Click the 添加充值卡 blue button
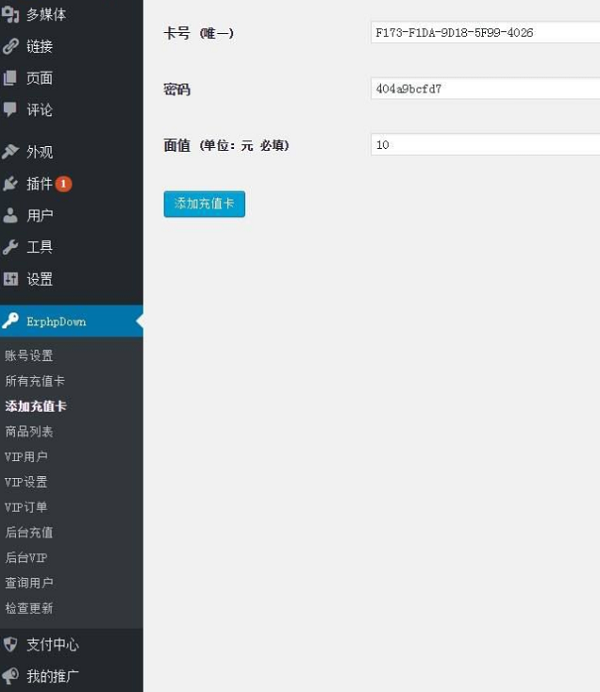This screenshot has height=692, width=600. (204, 204)
